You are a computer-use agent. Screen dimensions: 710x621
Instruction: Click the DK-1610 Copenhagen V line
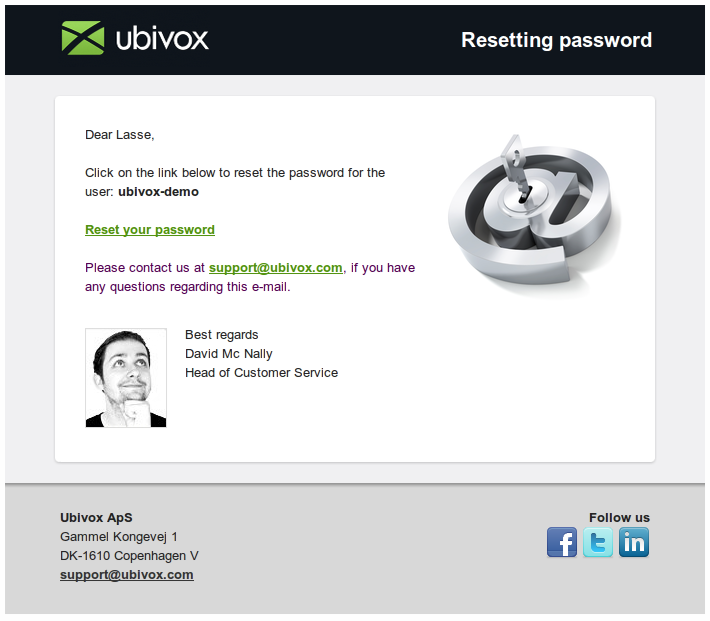(129, 556)
